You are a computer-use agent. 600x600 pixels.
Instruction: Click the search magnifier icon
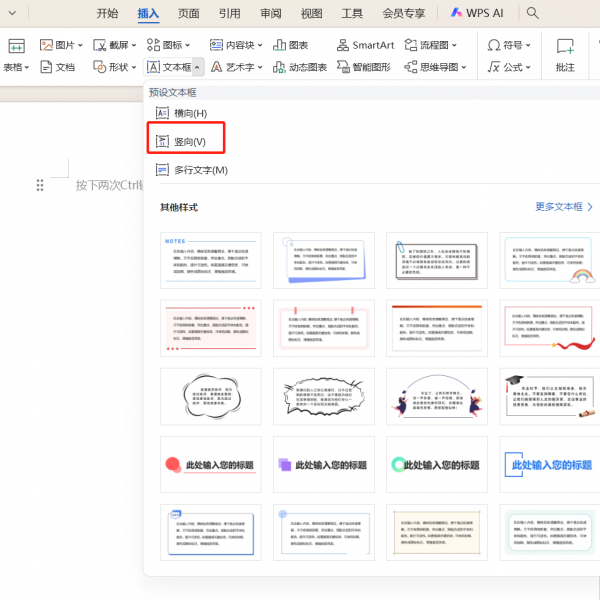(533, 13)
